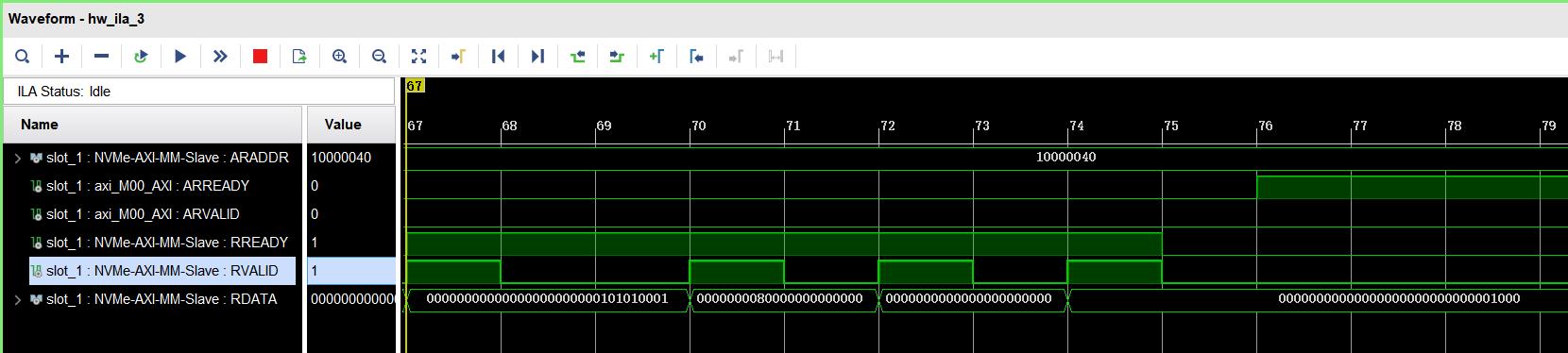Click the Zoom Out magnifier icon
Viewport: 1568px width, 353px height.
379,57
